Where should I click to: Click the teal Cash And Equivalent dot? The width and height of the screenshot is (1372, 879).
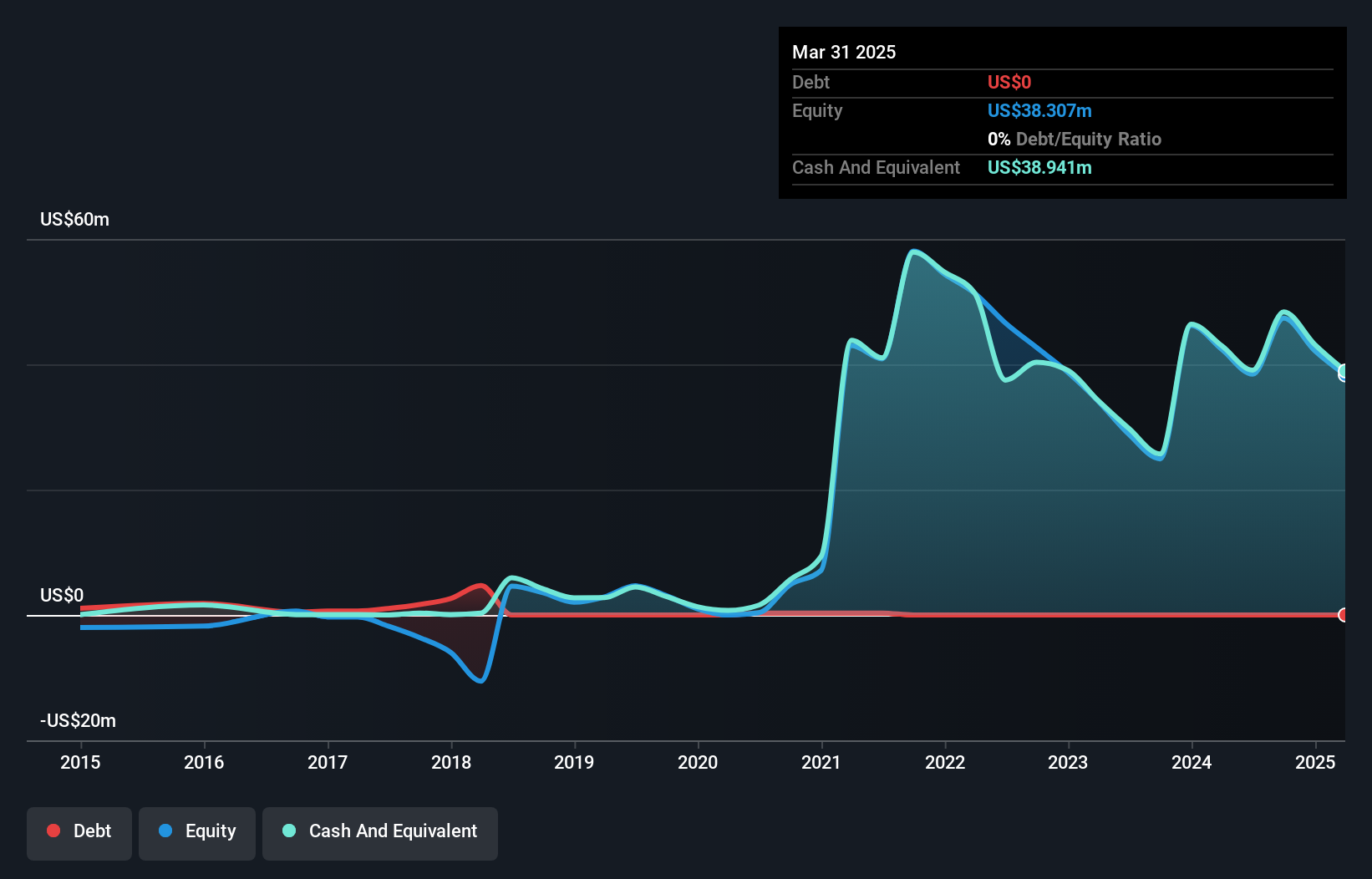point(289,831)
